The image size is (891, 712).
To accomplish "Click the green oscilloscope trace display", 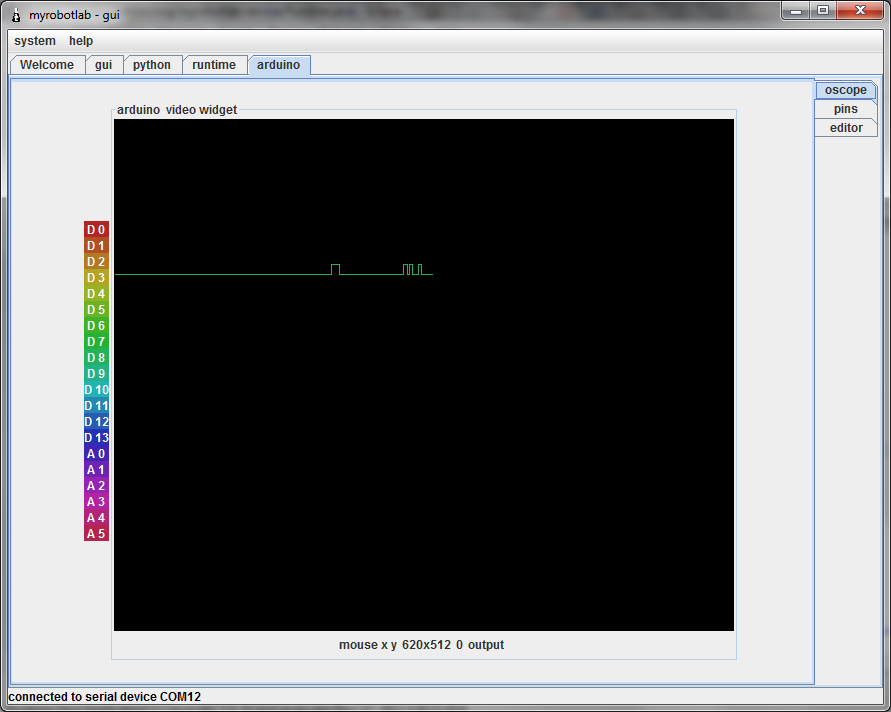I will [424, 375].
